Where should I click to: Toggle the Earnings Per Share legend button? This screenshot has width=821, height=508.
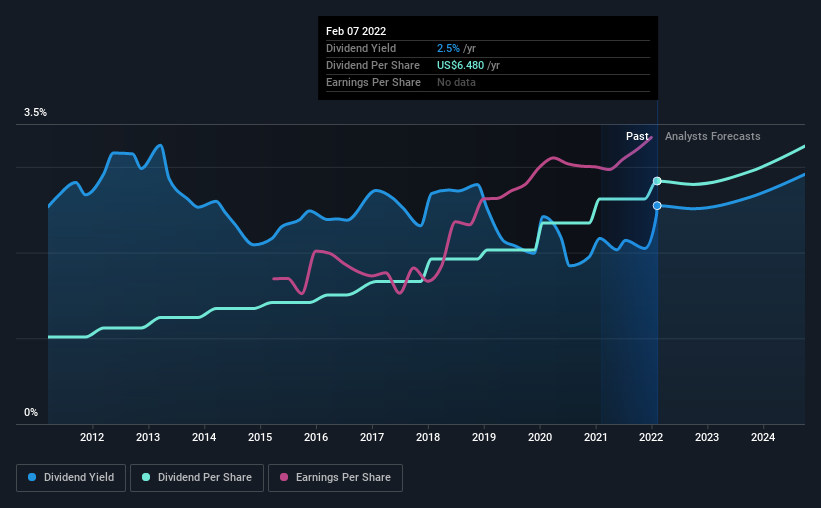click(335, 478)
